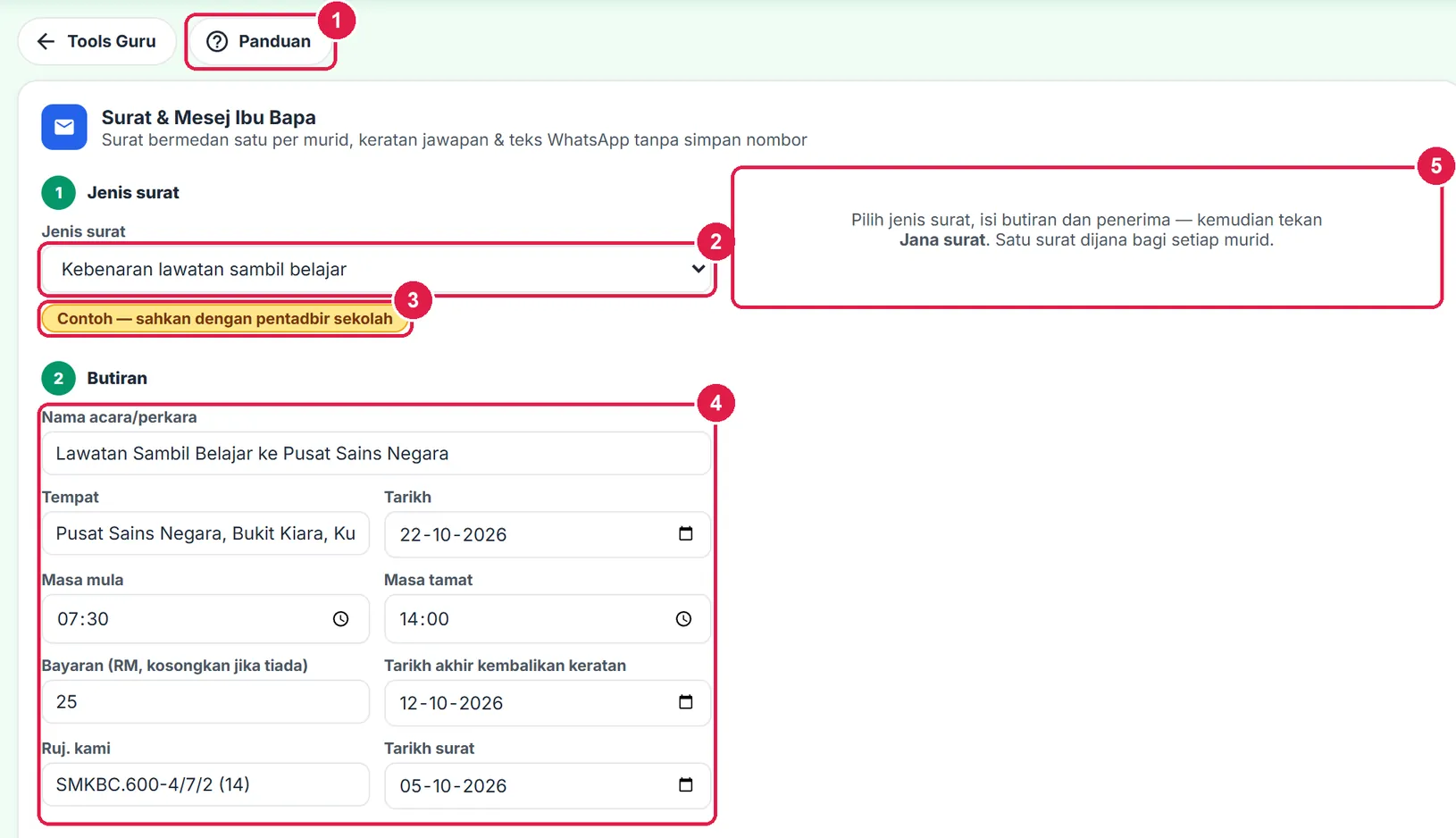Focus the Tarikh date field showing 22-10-2026
The width and height of the screenshot is (1456, 838).
click(548, 534)
